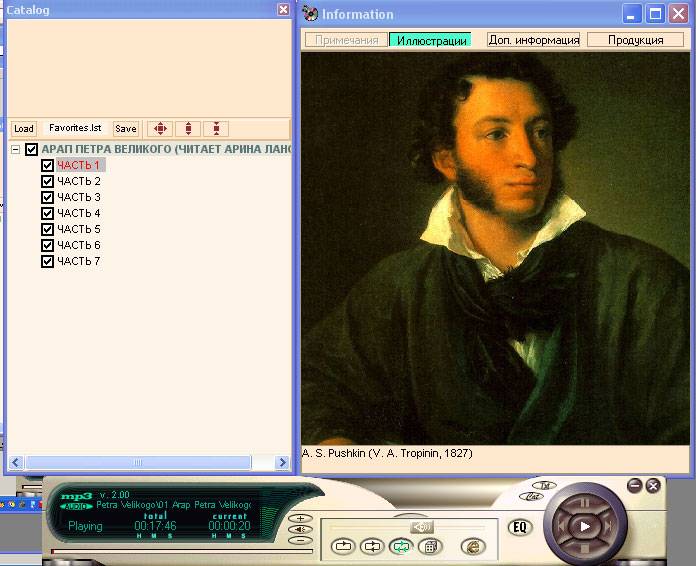Click the Catalog horizontal scrollbar thumb
The image size is (696, 566).
coord(138,463)
